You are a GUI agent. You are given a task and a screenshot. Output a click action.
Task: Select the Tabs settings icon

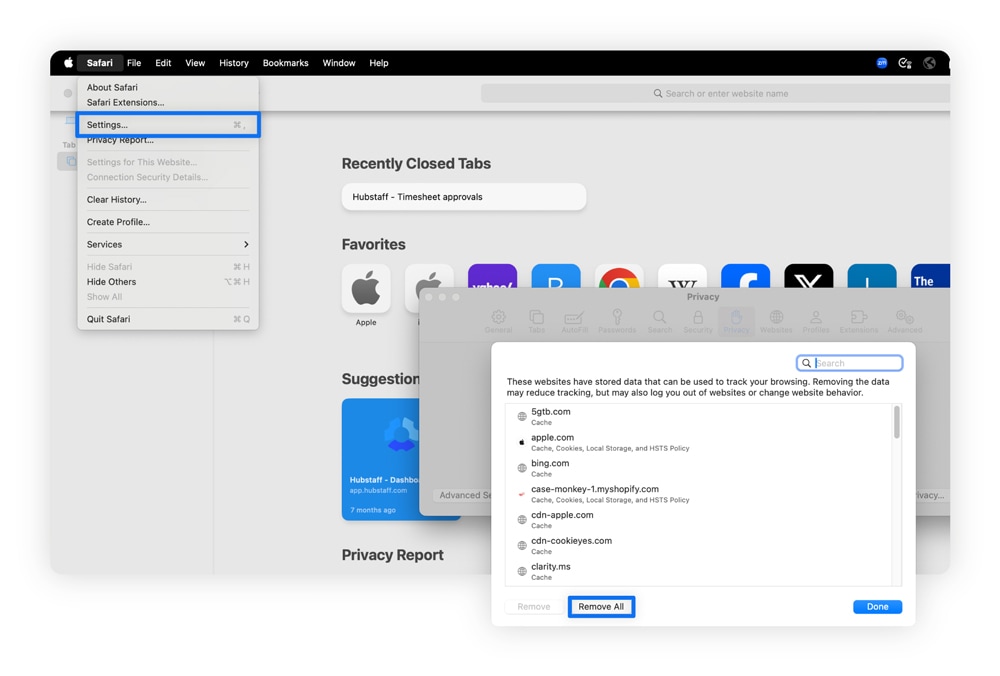[537, 318]
